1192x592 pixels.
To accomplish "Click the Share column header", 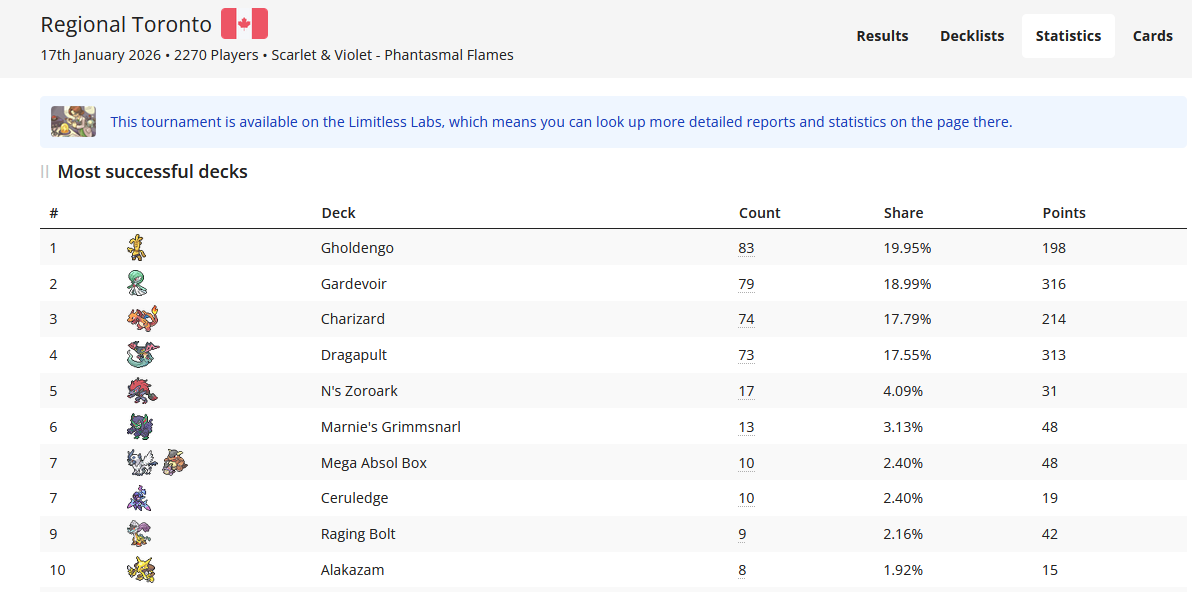I will (x=903, y=212).
